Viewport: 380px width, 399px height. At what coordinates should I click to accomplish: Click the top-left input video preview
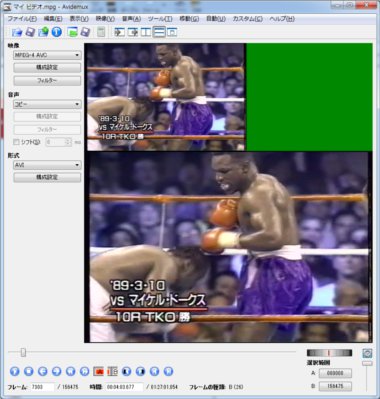point(166,97)
